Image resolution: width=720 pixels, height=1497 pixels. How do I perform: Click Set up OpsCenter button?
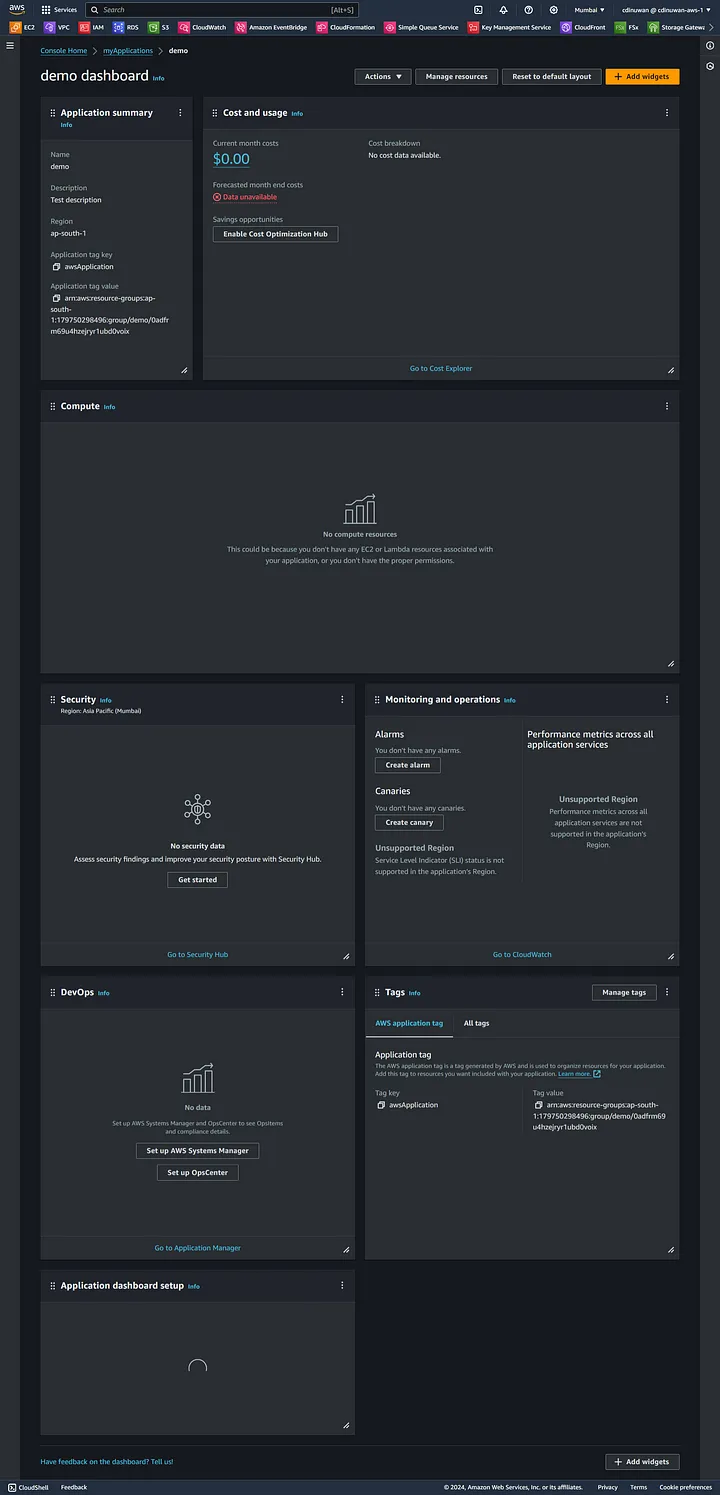198,1173
